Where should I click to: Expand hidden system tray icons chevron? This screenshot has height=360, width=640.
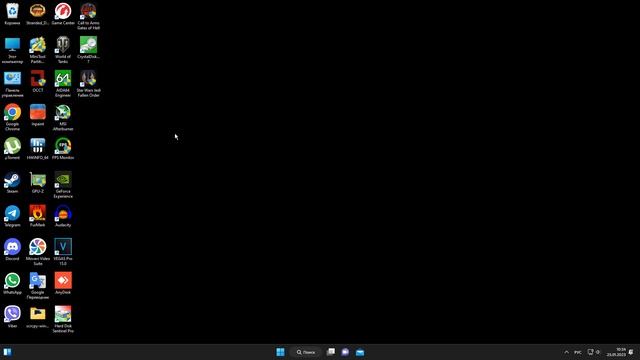tap(566, 352)
